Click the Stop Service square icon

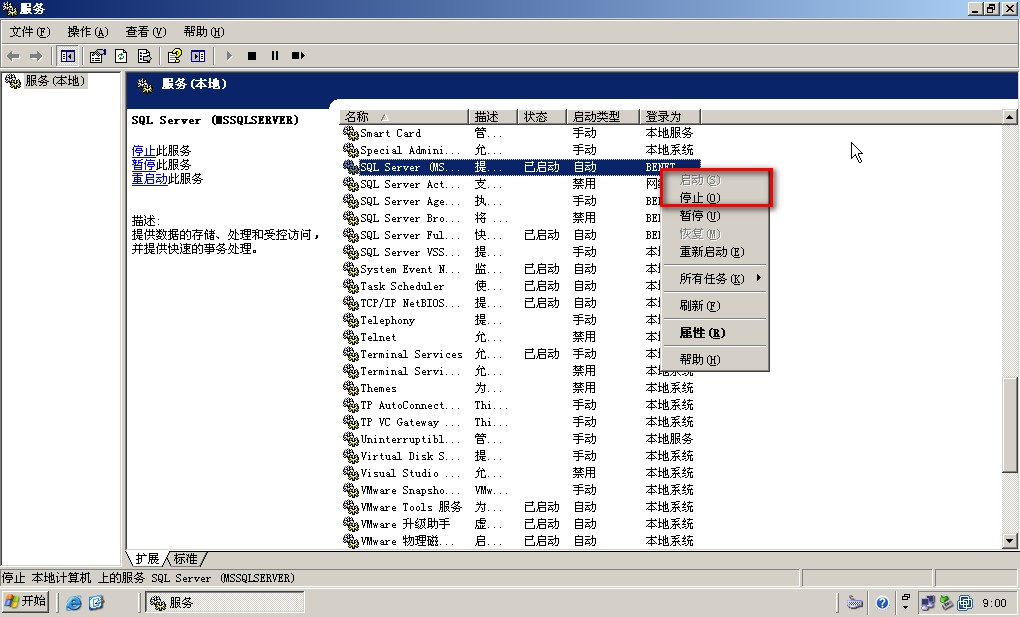tap(252, 56)
